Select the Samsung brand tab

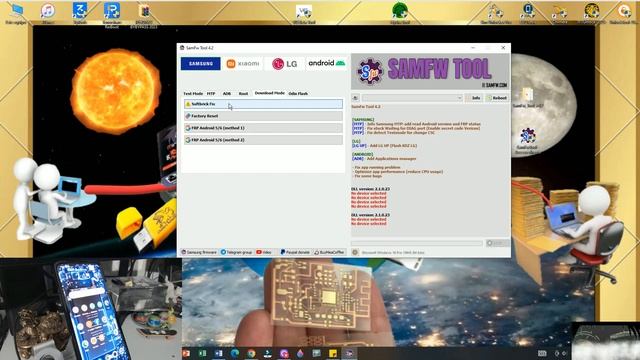200,64
